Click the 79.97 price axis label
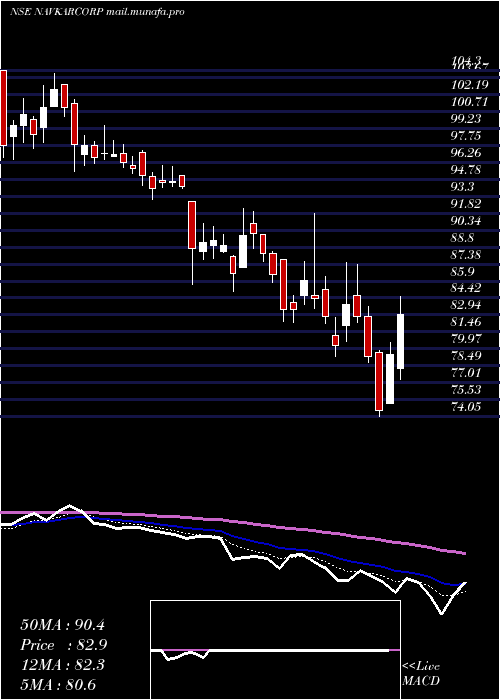Viewport: 500px width, 700px height. pyautogui.click(x=467, y=339)
